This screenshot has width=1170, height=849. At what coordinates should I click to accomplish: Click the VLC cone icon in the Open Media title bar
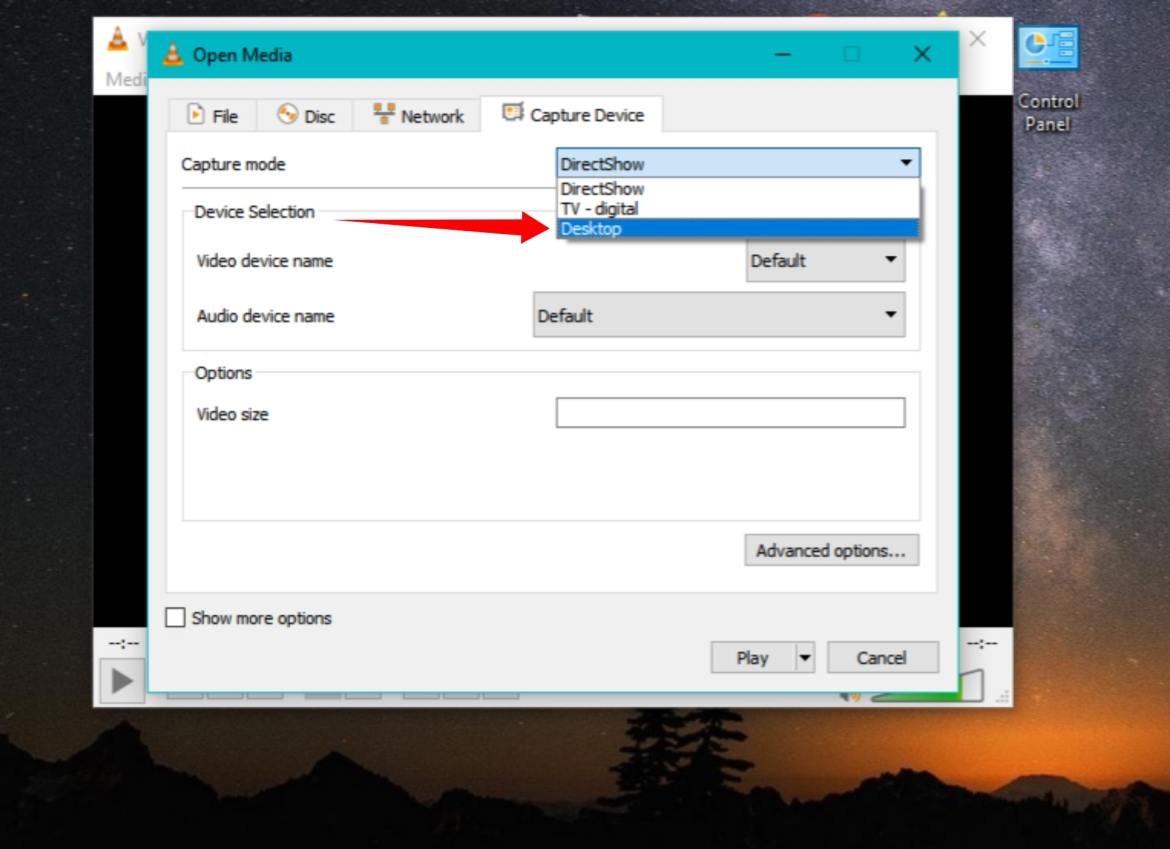tap(173, 54)
